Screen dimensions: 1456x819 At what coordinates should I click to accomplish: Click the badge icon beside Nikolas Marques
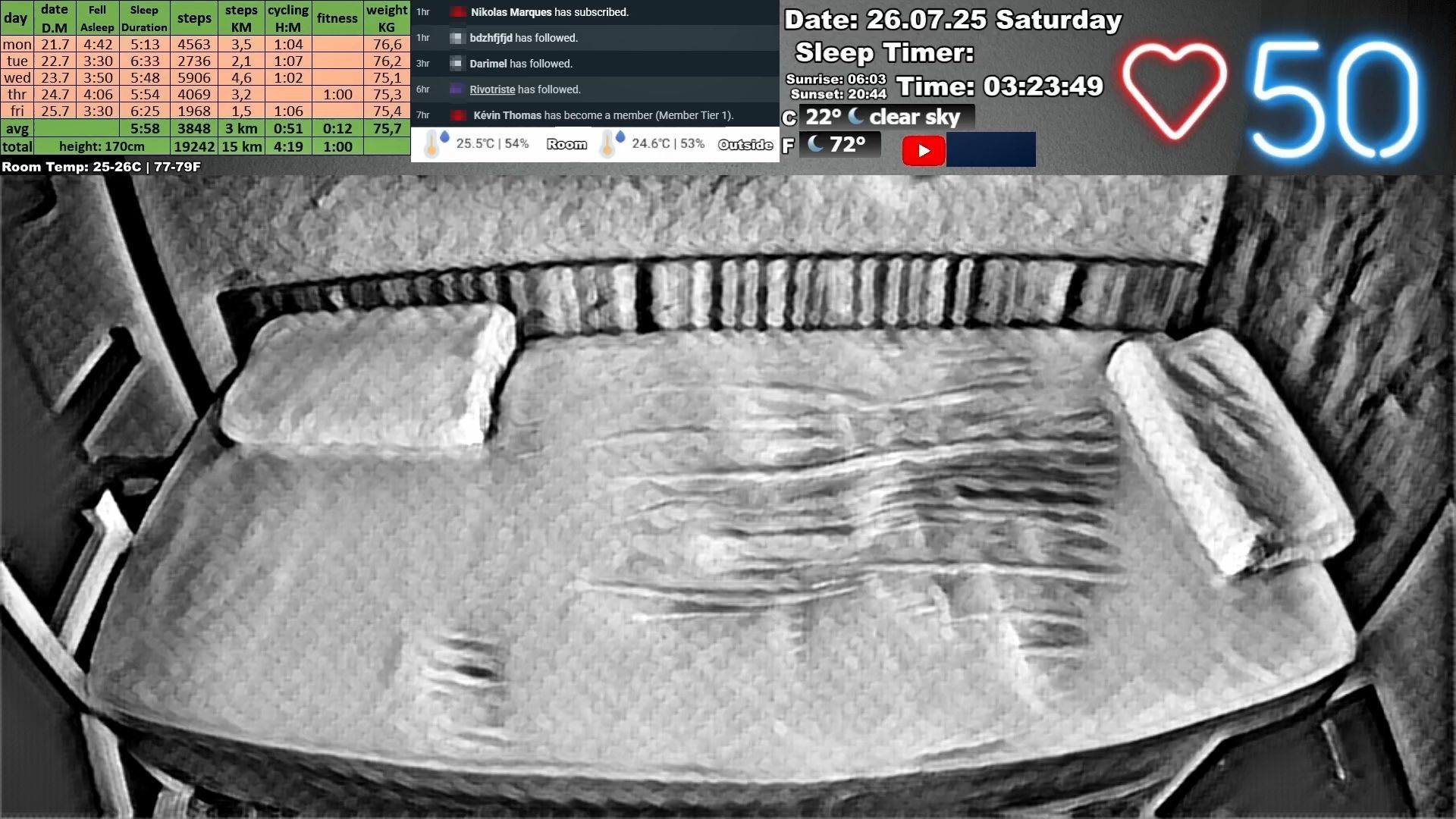coord(457,12)
